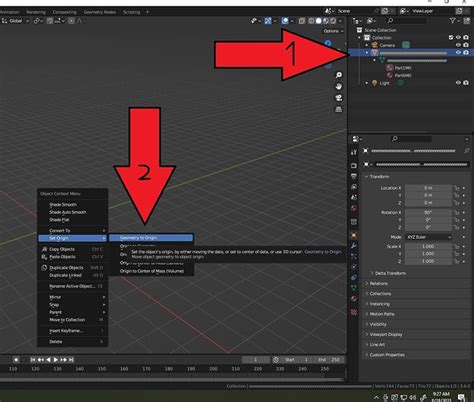This screenshot has width=474, height=402.
Task: Open the Texture properties checker tab
Action: [354, 312]
